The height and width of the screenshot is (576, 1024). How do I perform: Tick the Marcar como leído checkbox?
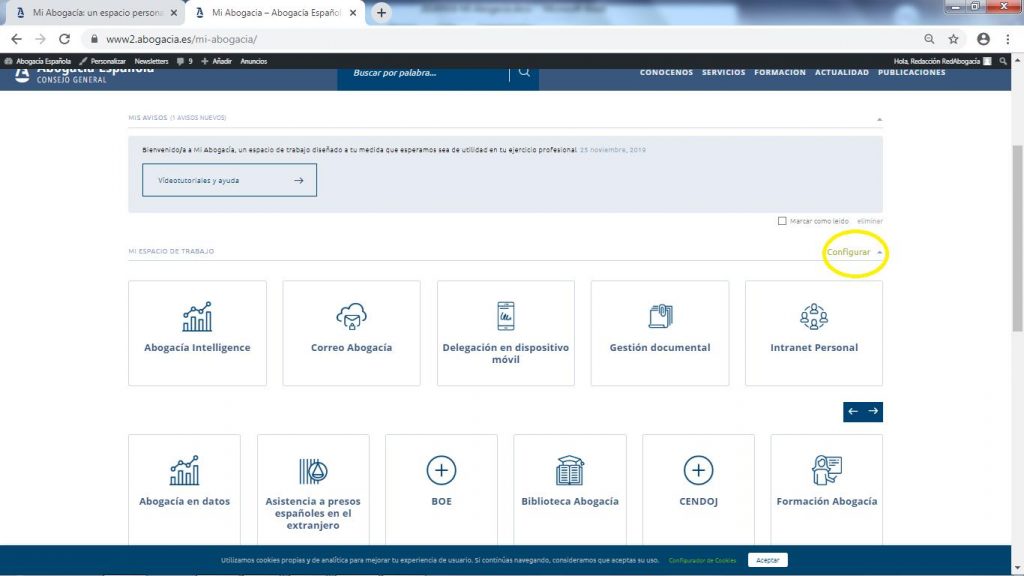(x=782, y=221)
